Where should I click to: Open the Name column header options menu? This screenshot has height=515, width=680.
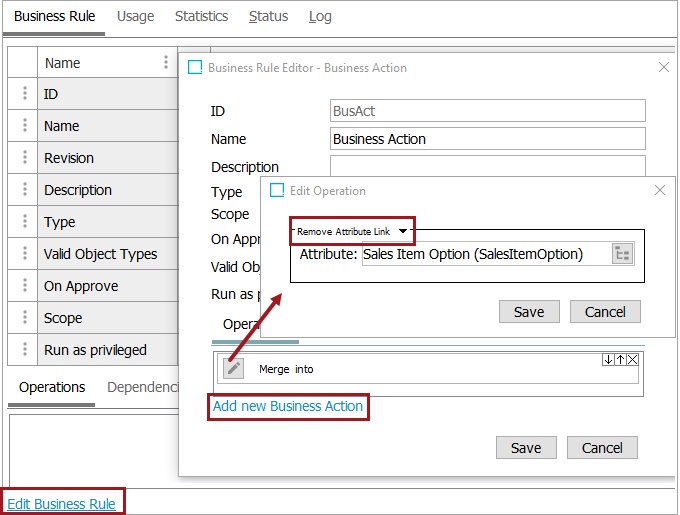tap(166, 62)
